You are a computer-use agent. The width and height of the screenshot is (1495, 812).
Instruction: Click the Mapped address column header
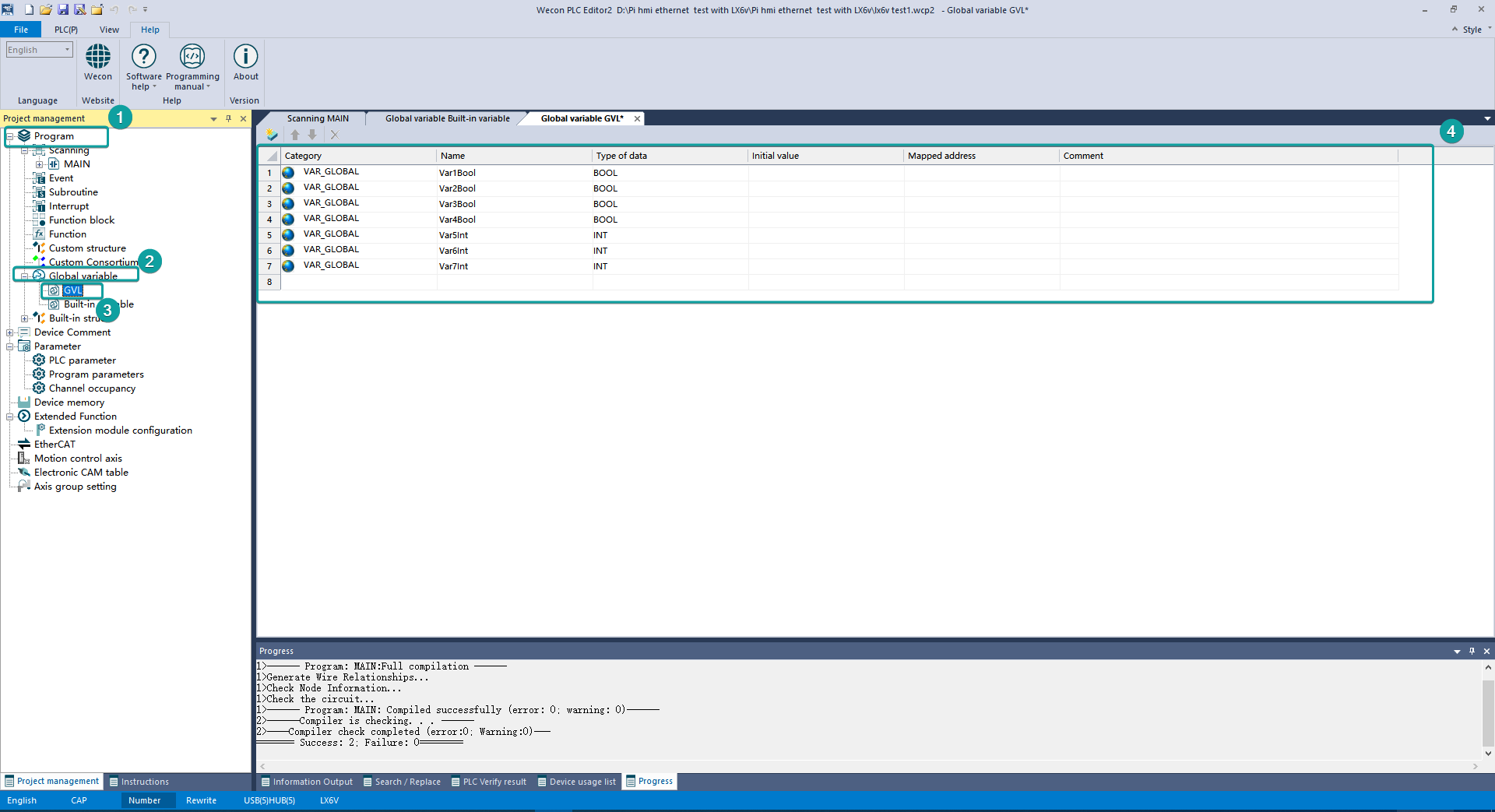coord(981,156)
